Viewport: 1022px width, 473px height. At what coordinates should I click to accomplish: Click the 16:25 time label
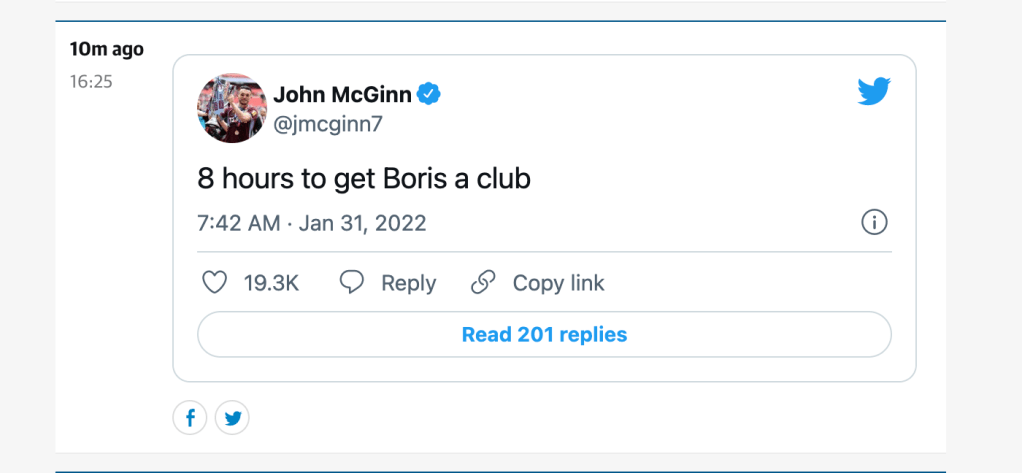point(91,81)
